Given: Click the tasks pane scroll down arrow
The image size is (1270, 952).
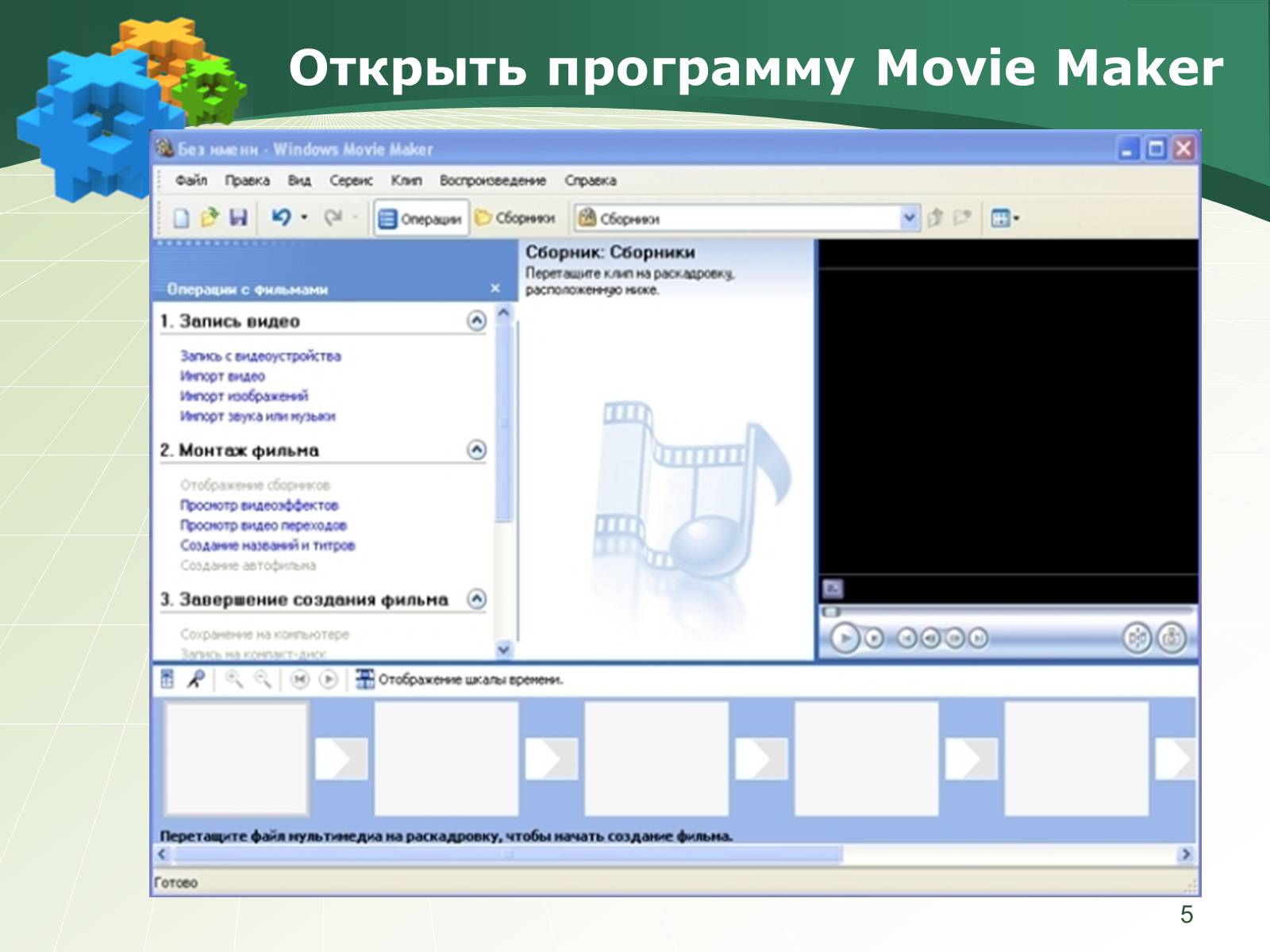Looking at the screenshot, I should [502, 649].
